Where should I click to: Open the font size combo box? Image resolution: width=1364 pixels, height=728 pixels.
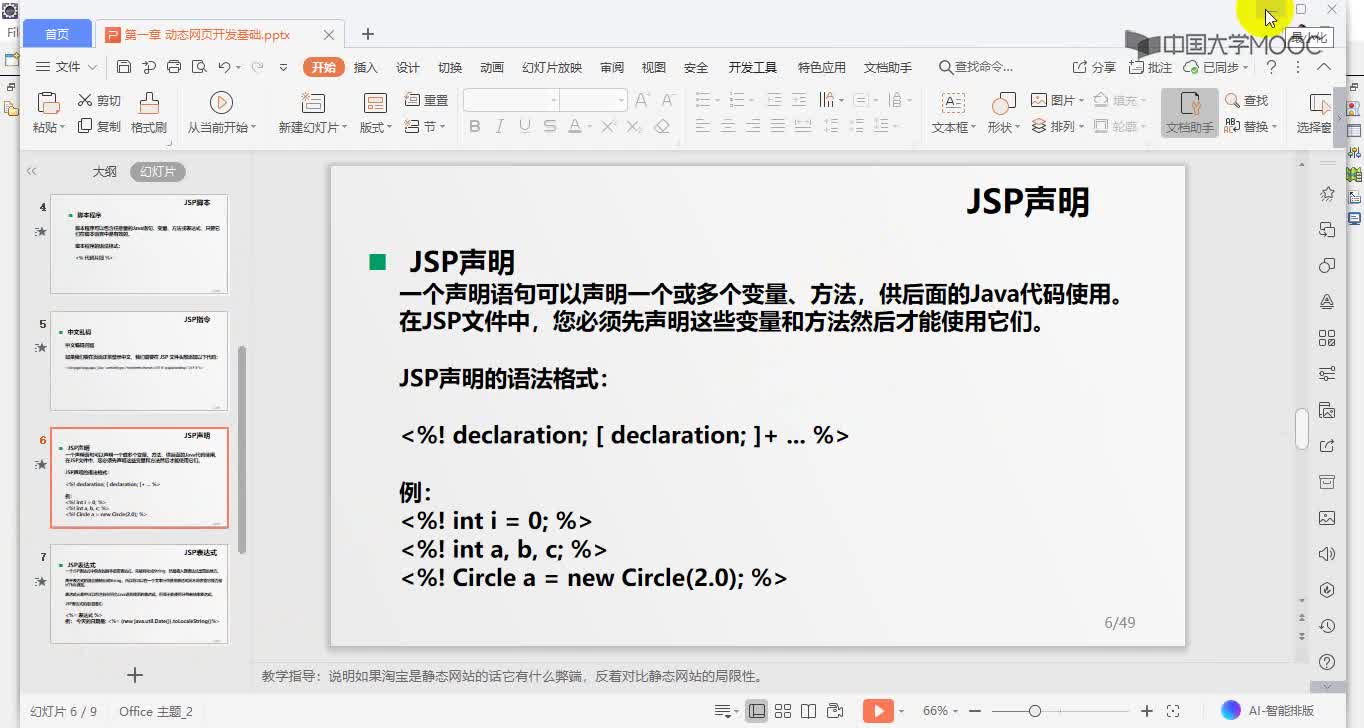tap(594, 100)
